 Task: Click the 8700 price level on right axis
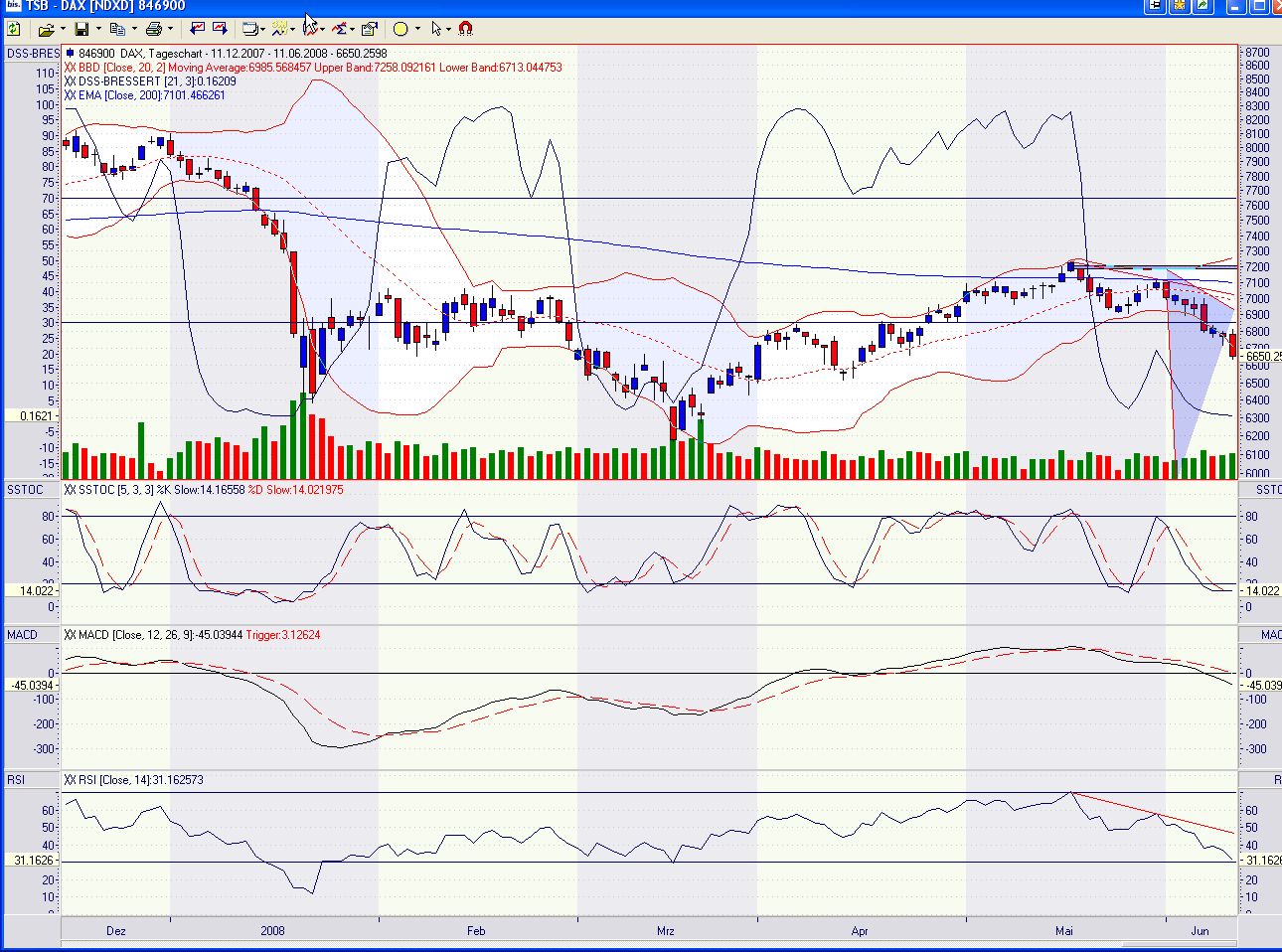(x=1257, y=53)
